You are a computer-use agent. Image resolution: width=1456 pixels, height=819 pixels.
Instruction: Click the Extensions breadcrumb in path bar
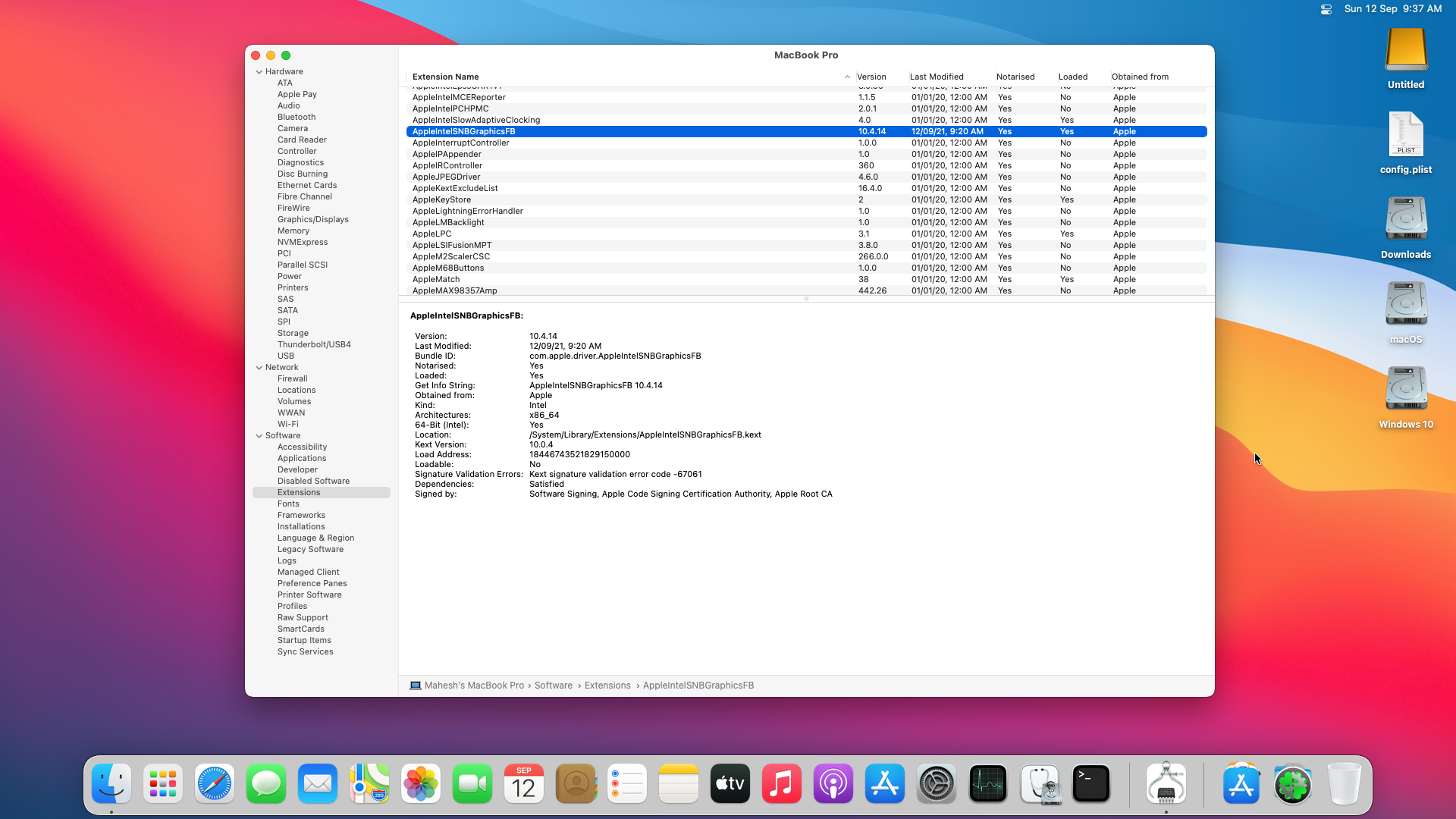coord(607,686)
